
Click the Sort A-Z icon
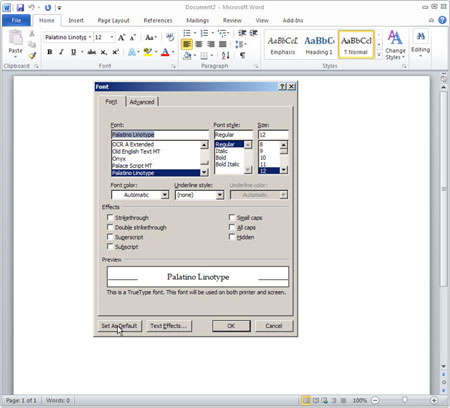225,55
